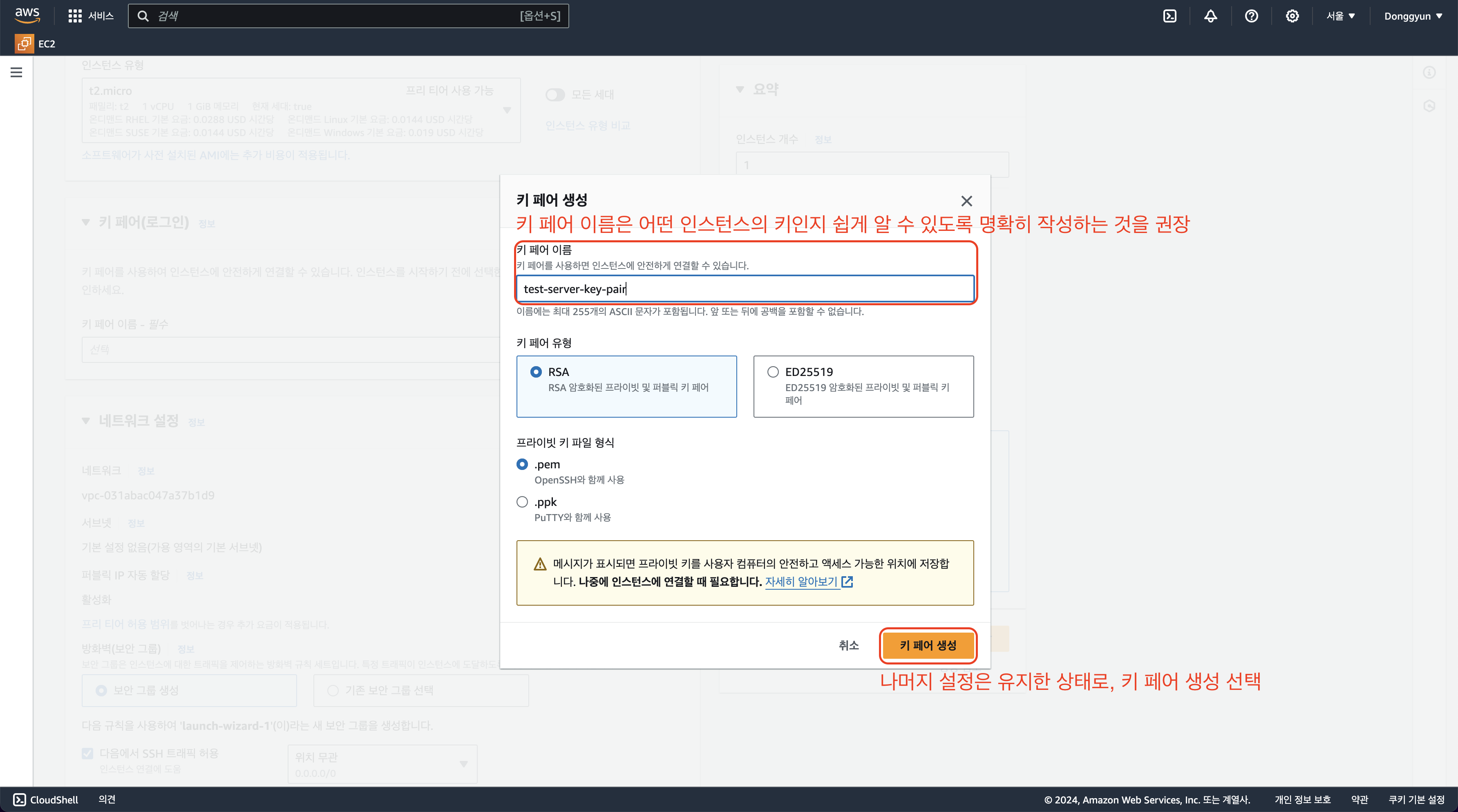Screen dimensions: 1458x812
Task: Click the orange create key pair button
Action: coord(928,645)
